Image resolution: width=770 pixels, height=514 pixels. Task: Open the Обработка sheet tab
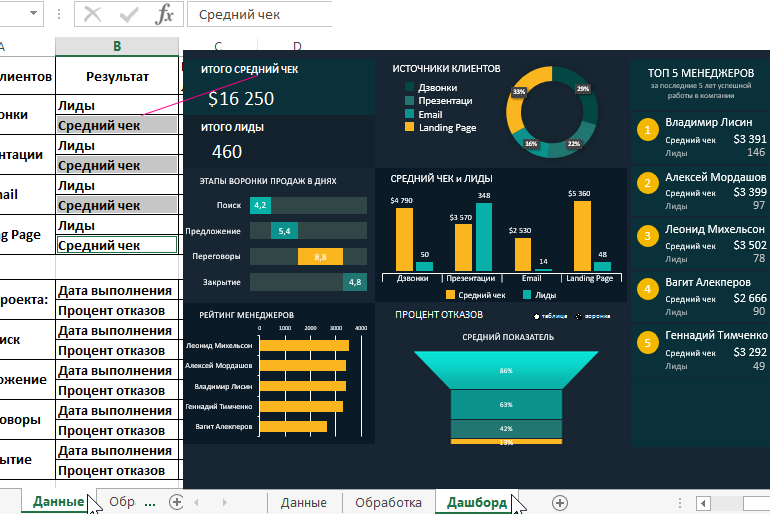[x=388, y=502]
